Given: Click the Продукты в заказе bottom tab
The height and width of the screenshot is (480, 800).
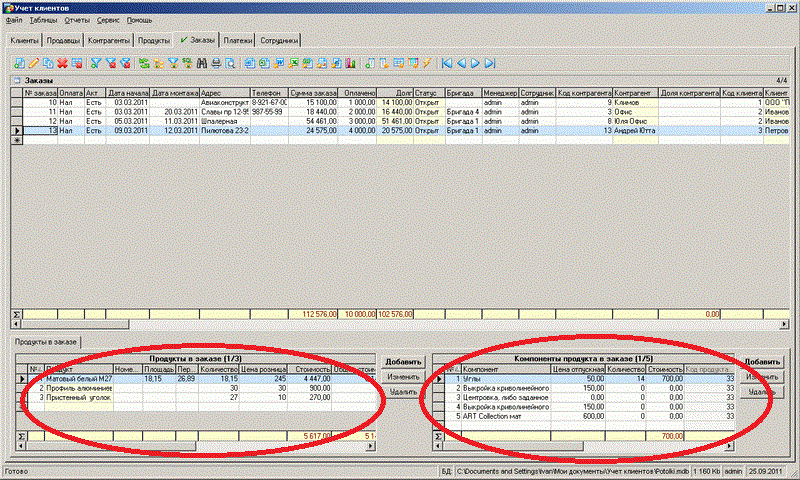Looking at the screenshot, I should click(x=46, y=343).
